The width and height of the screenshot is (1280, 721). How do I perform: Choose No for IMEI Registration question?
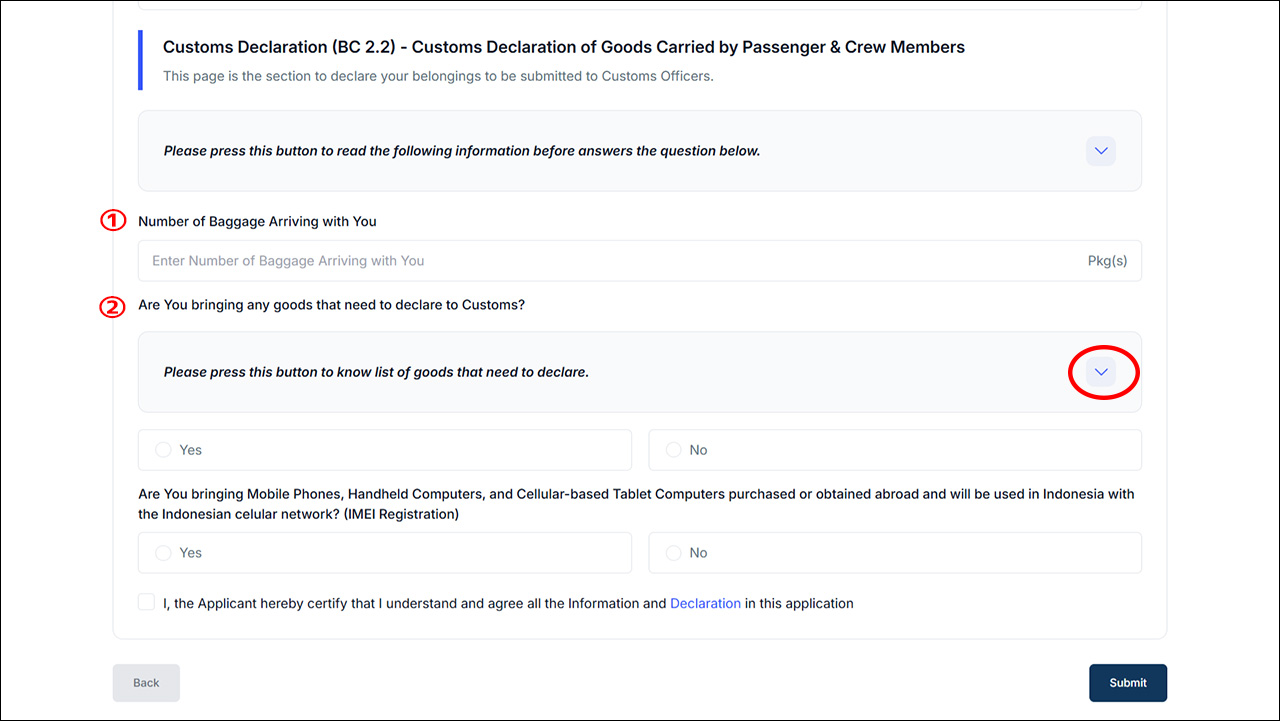[674, 553]
